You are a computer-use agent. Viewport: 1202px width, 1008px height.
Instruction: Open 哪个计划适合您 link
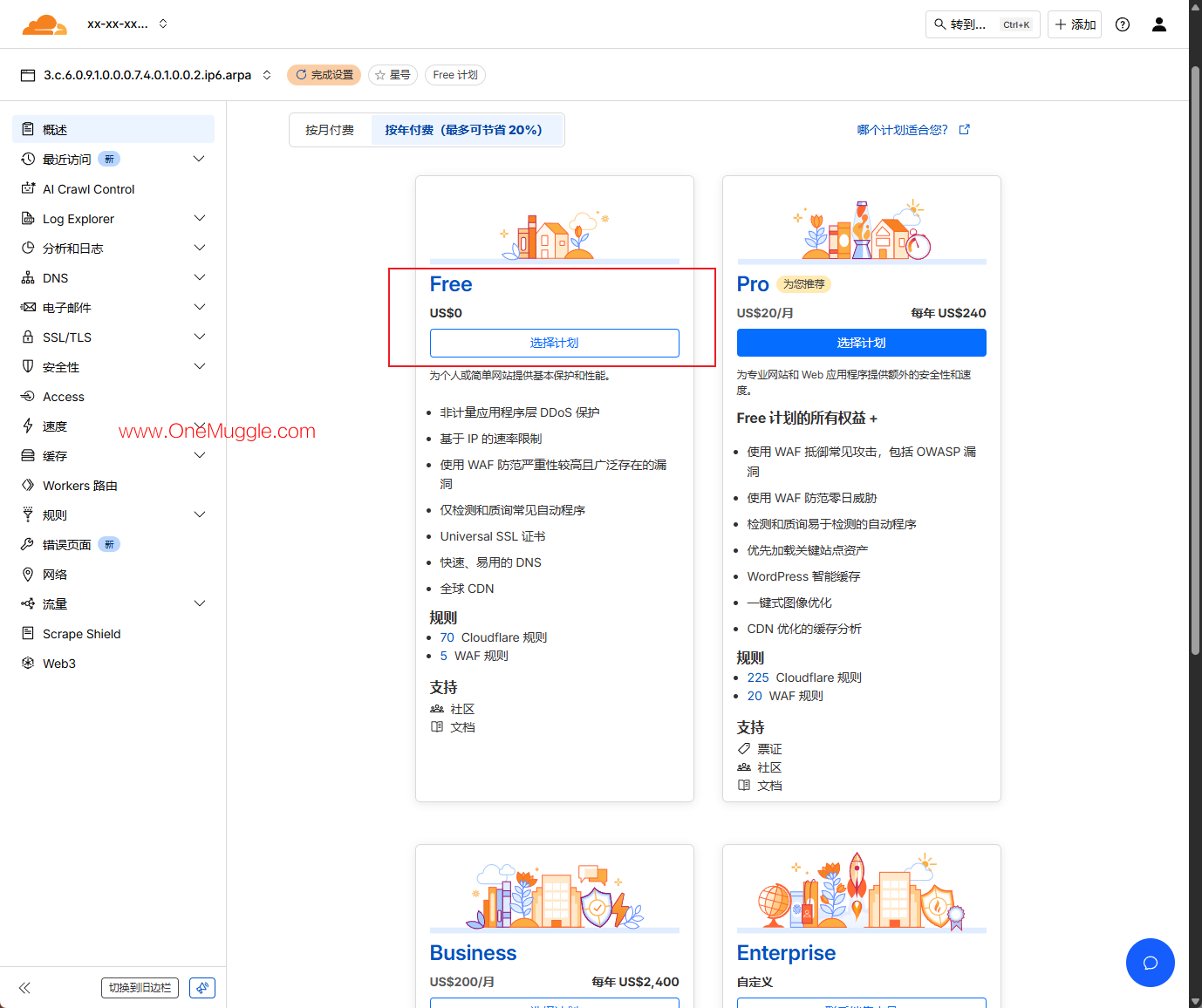[x=913, y=130]
